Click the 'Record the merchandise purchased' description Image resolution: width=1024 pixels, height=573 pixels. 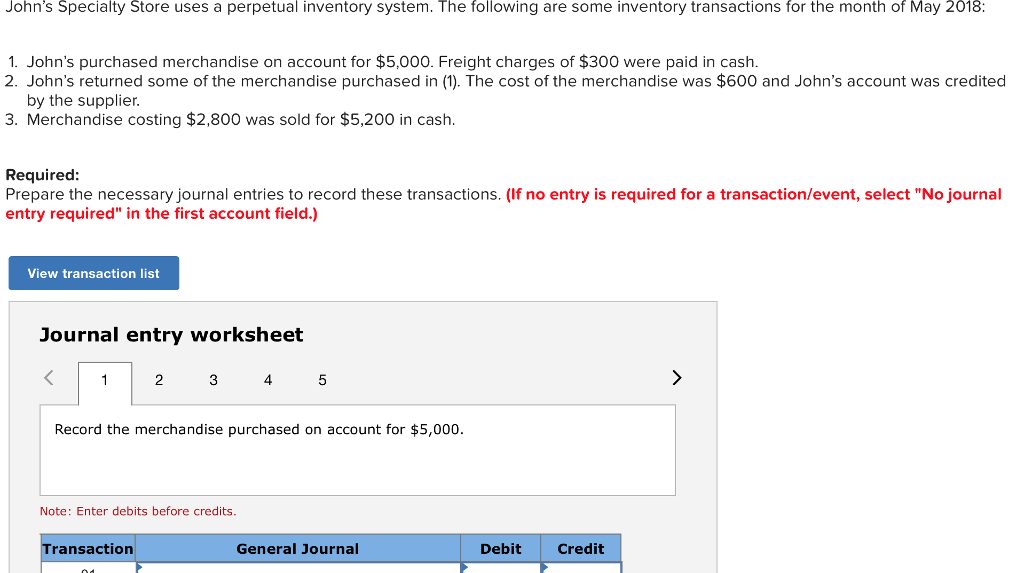pyautogui.click(x=259, y=429)
